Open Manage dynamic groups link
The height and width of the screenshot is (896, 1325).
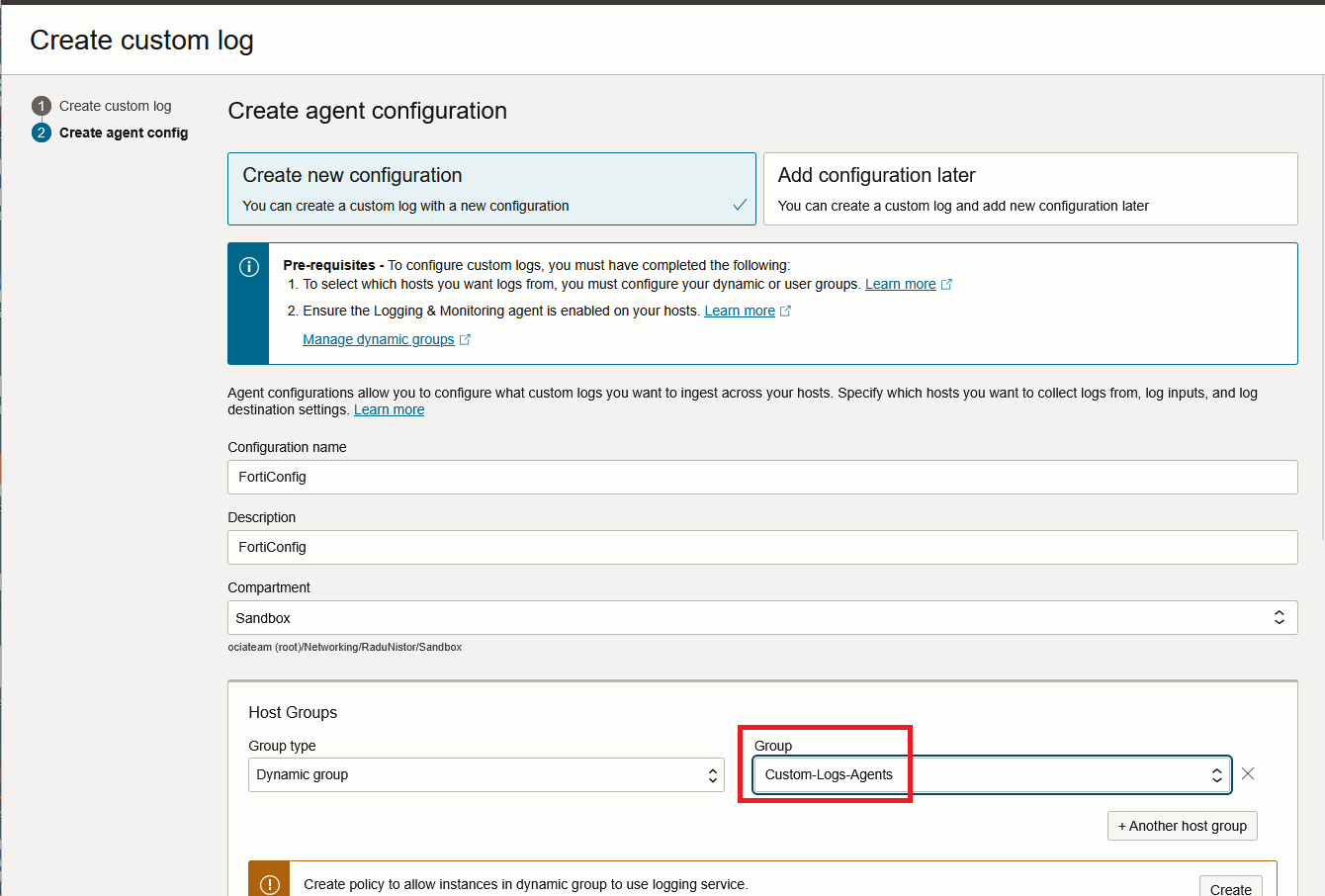(379, 340)
